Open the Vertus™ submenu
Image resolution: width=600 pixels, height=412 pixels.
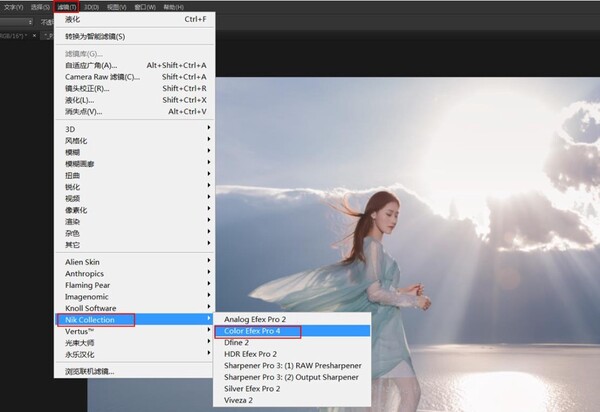(135, 331)
